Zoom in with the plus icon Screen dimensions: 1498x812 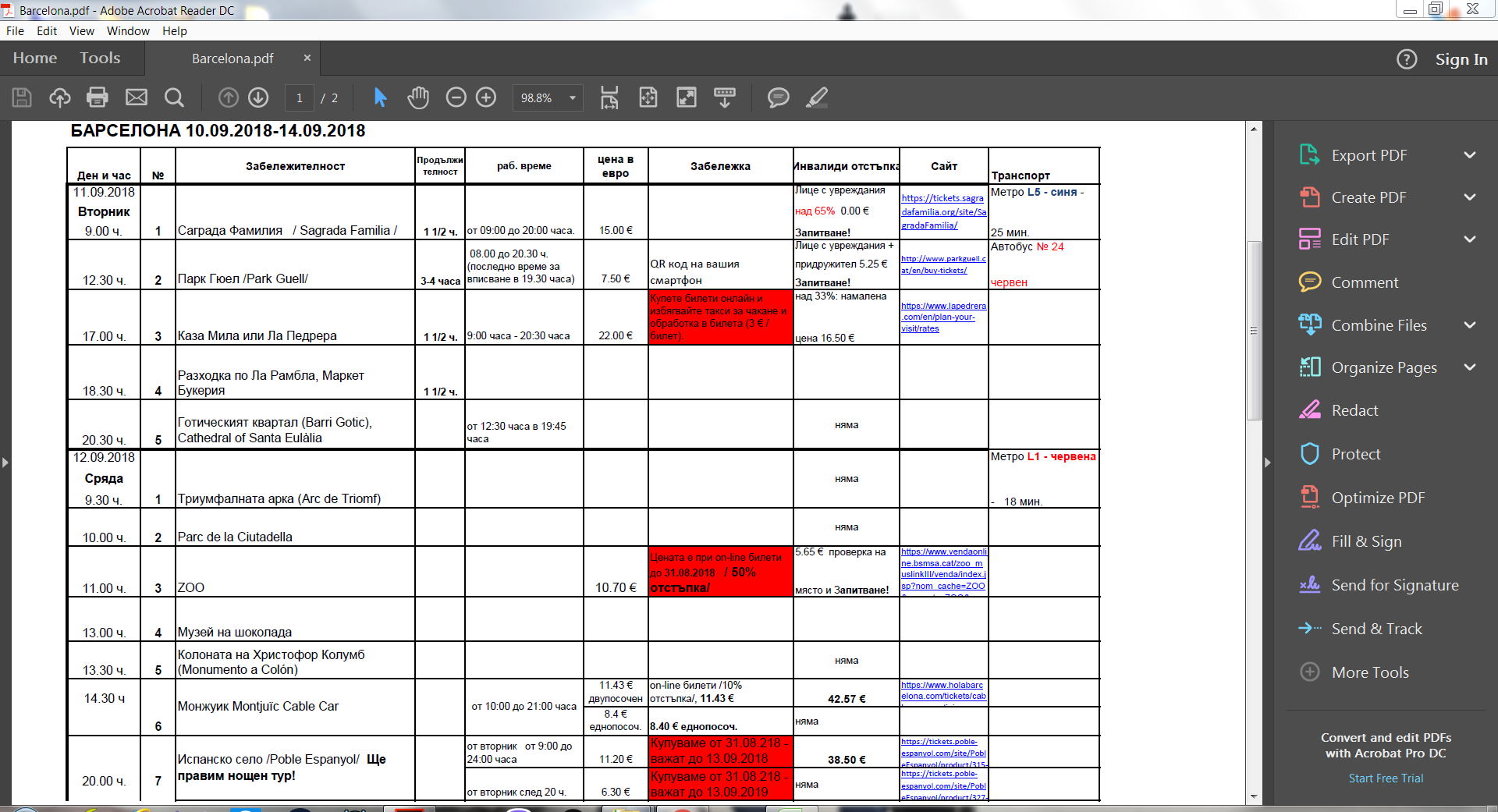coord(486,98)
